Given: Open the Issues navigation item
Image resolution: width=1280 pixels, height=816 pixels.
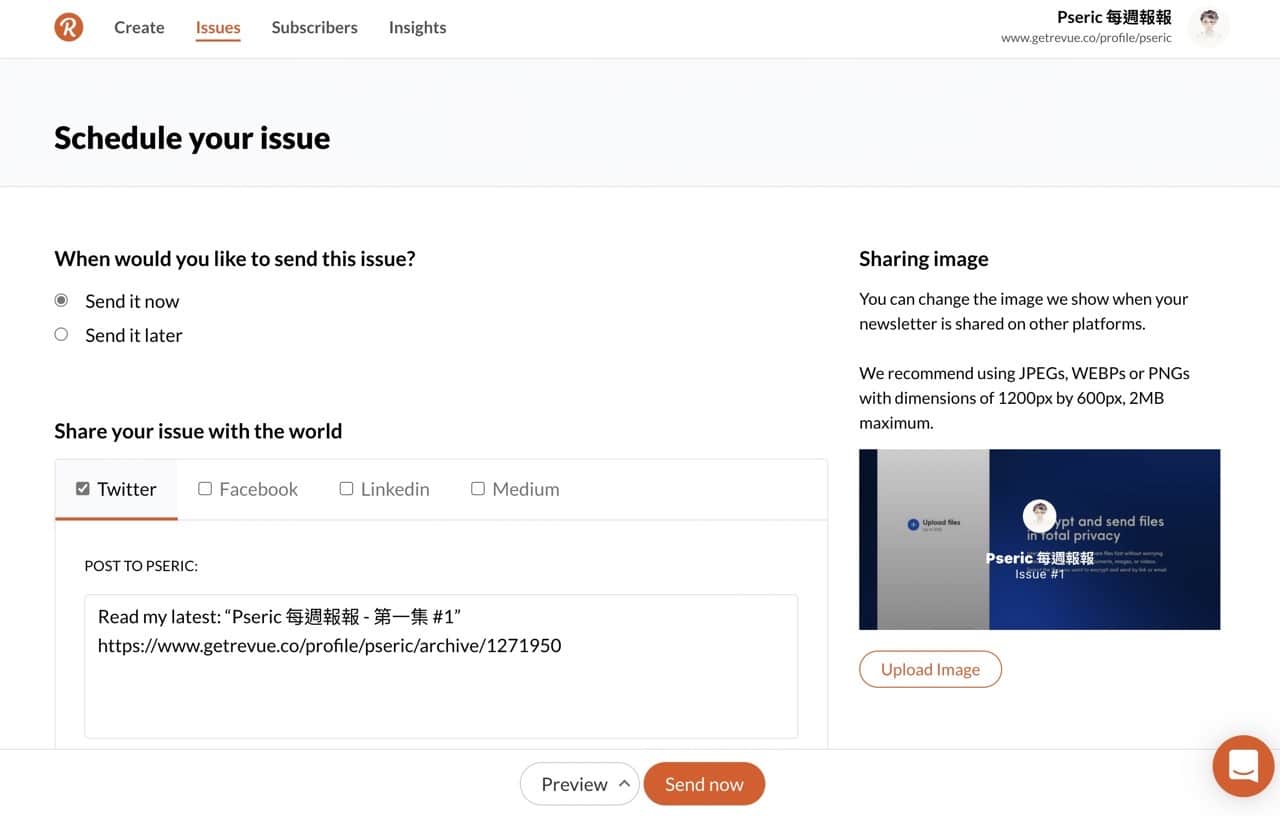Looking at the screenshot, I should (218, 27).
